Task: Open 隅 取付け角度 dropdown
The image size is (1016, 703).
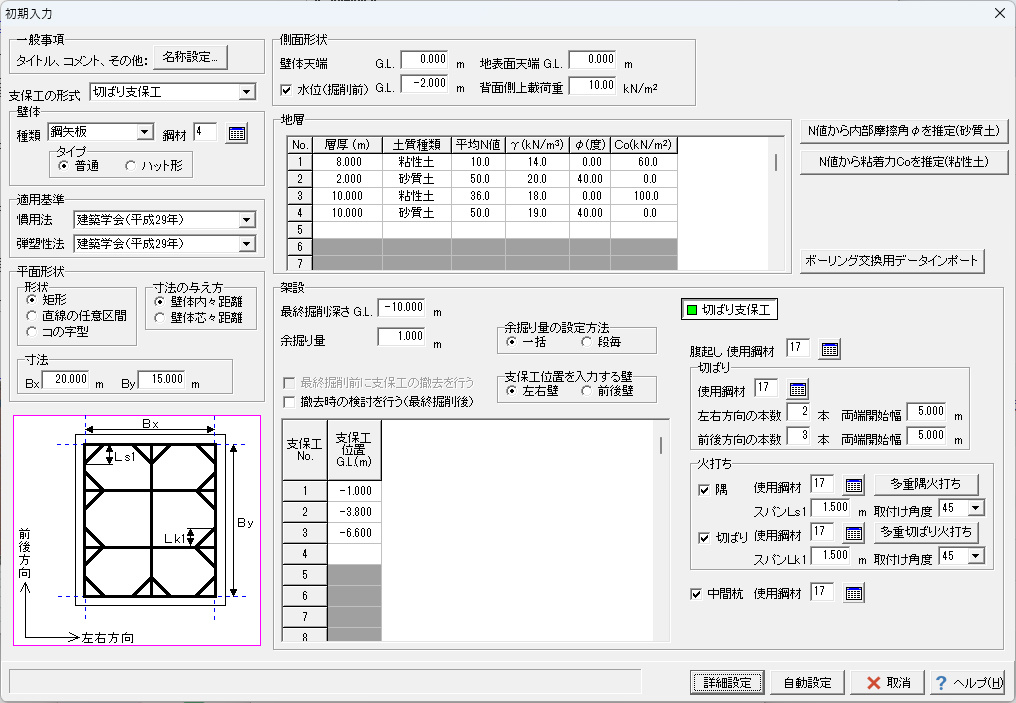Action: [976, 508]
